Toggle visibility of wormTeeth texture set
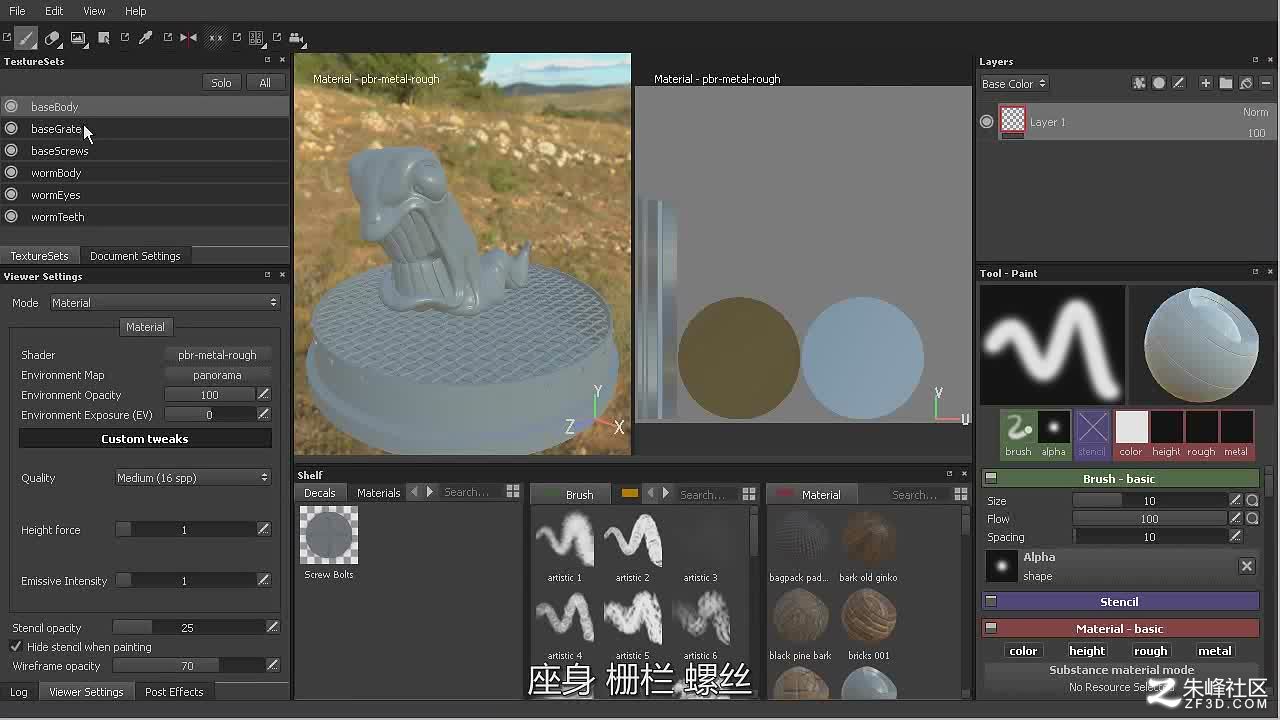Screen dimensions: 1280x720 (x=11, y=216)
